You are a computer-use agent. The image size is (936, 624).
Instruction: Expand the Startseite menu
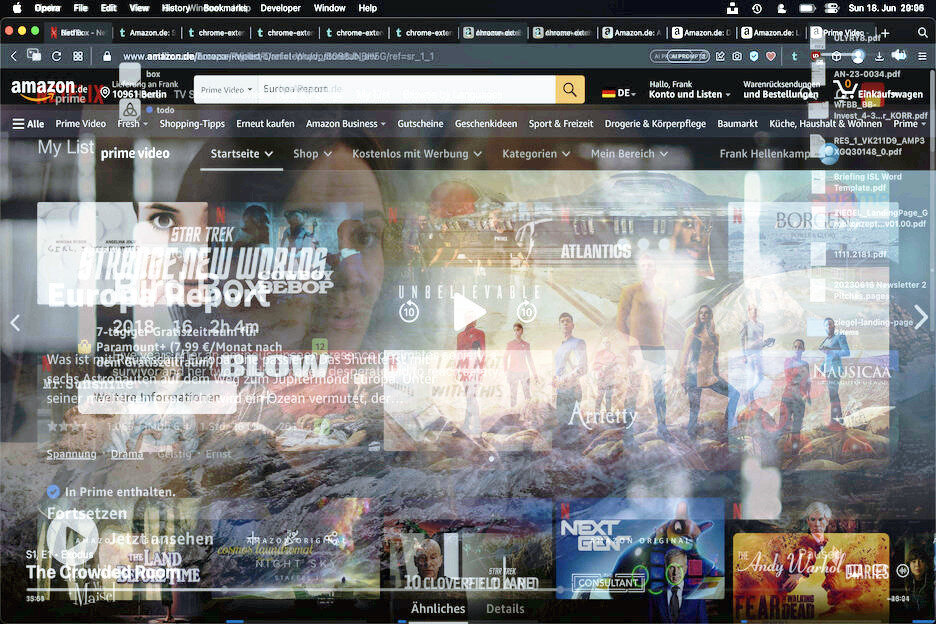tap(242, 154)
